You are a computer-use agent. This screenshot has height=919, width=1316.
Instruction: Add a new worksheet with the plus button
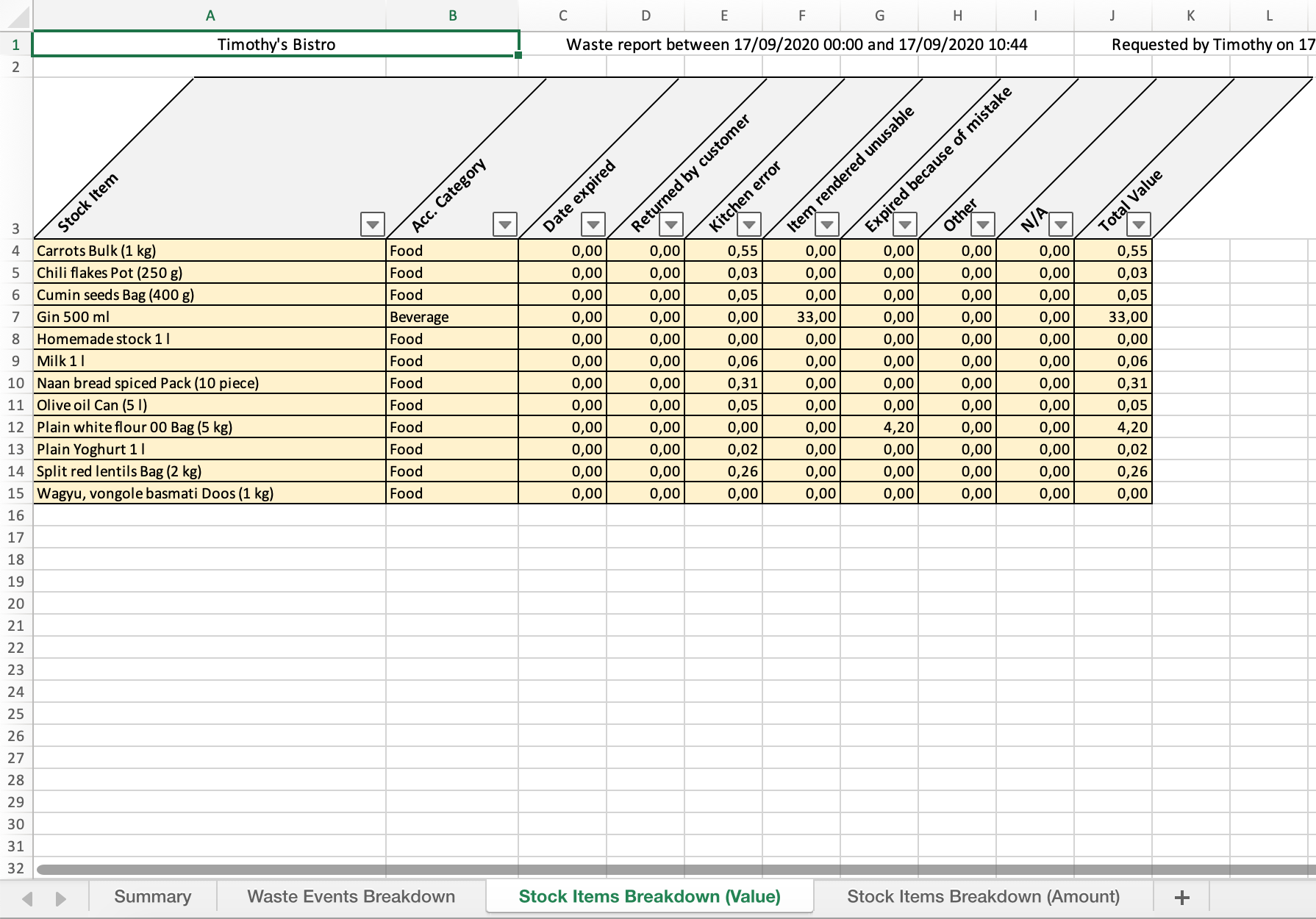(1183, 896)
